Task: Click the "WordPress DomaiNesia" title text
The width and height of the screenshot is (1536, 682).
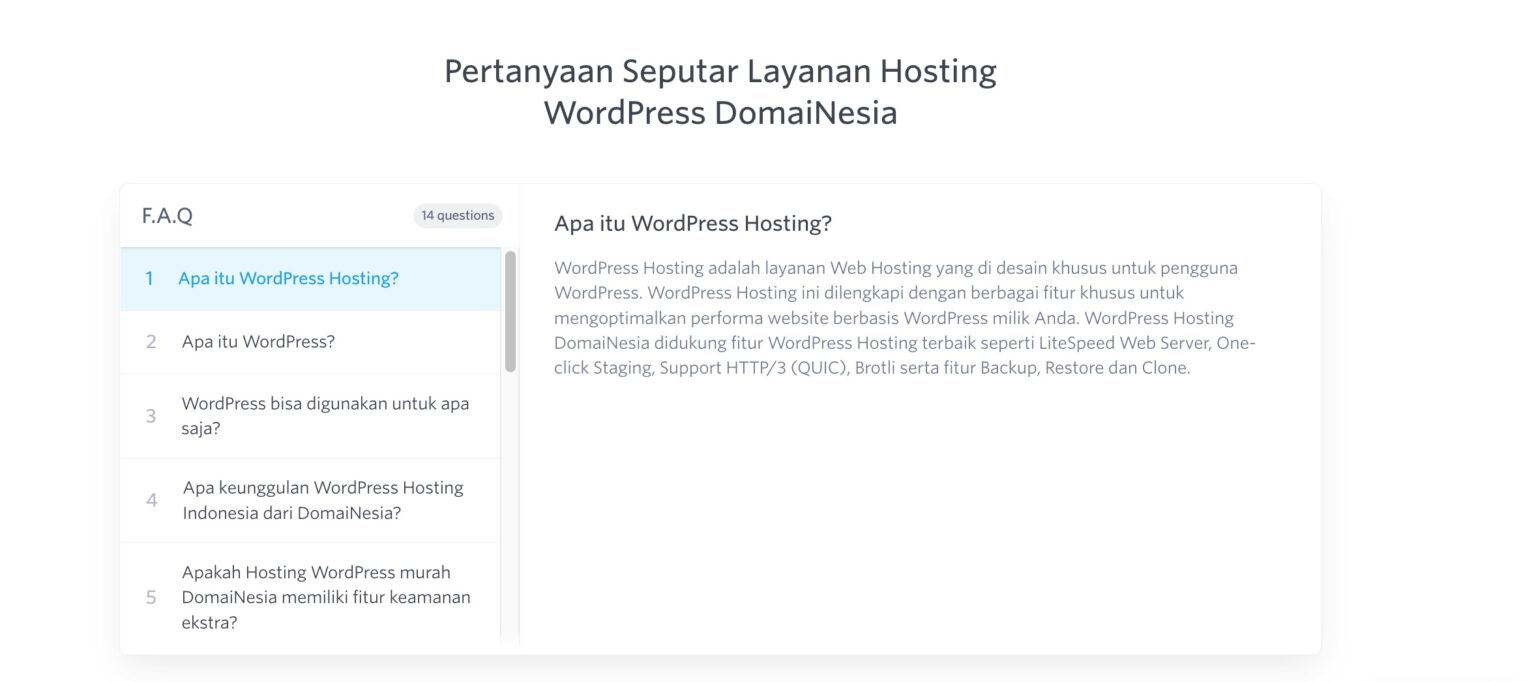Action: pyautogui.click(x=721, y=112)
